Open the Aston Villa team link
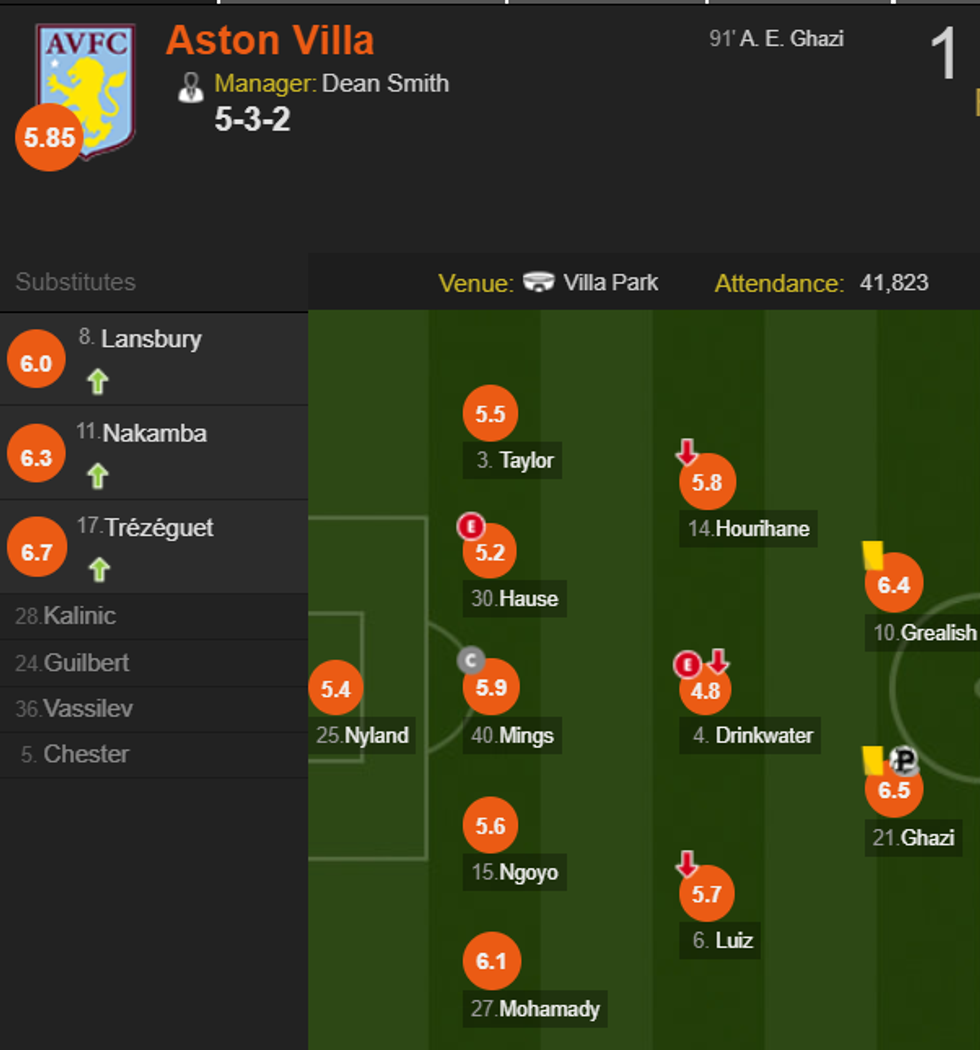Image resolution: width=980 pixels, height=1050 pixels. pos(270,41)
